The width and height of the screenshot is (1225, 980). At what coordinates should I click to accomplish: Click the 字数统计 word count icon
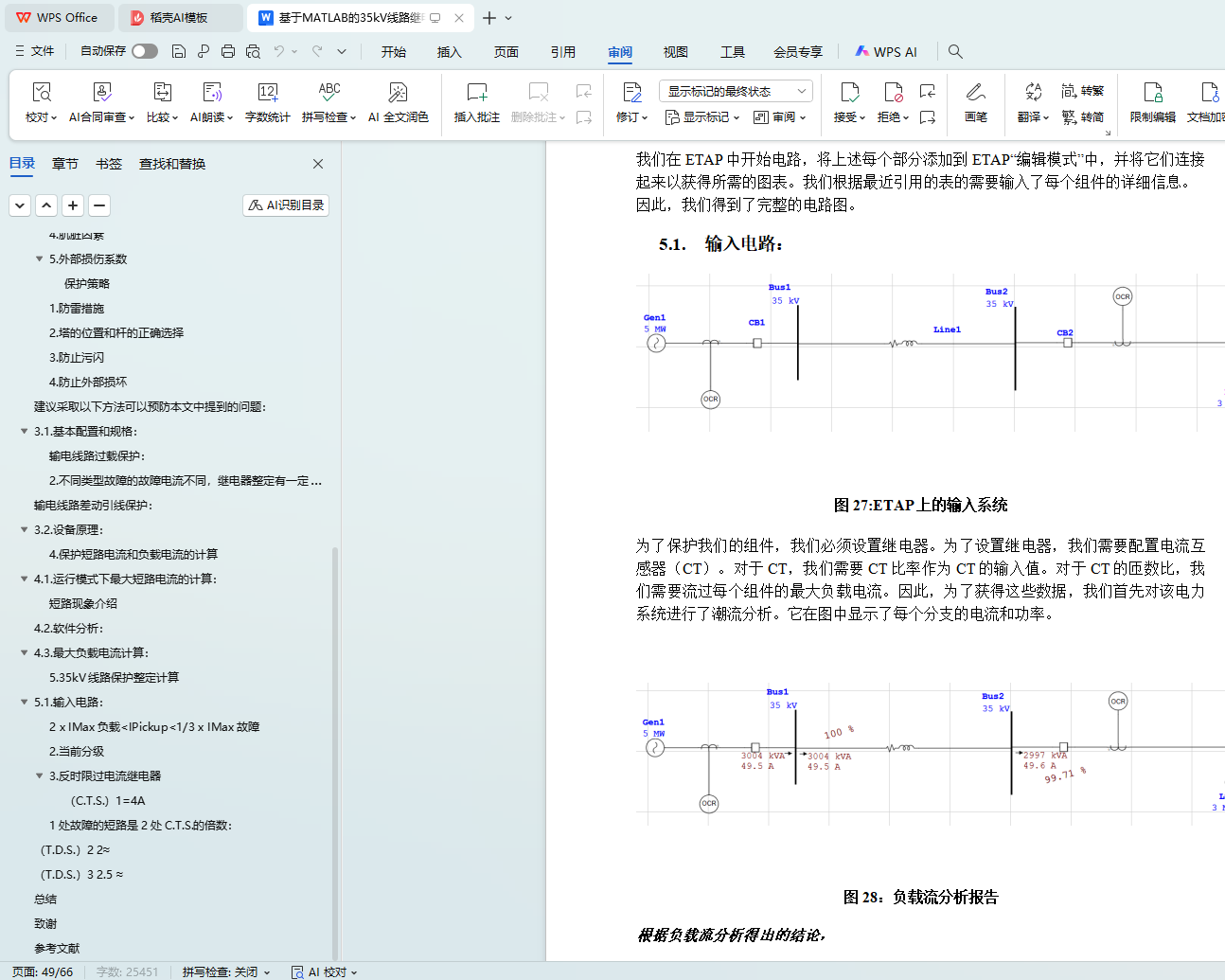click(x=267, y=93)
